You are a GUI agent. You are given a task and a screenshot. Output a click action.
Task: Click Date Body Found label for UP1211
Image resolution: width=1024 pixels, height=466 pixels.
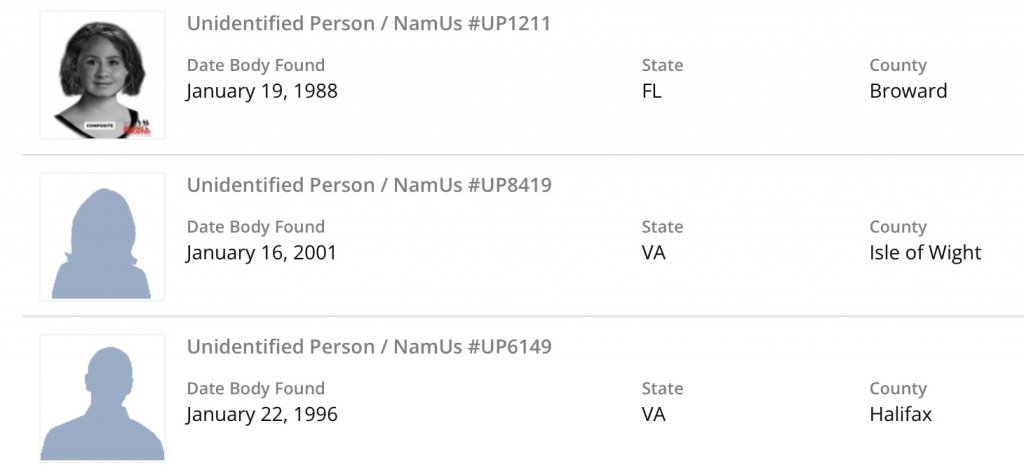(x=256, y=65)
